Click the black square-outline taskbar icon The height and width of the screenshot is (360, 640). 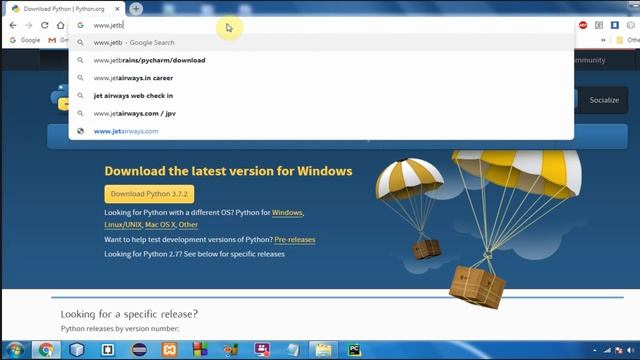pyautogui.click(x=108, y=350)
